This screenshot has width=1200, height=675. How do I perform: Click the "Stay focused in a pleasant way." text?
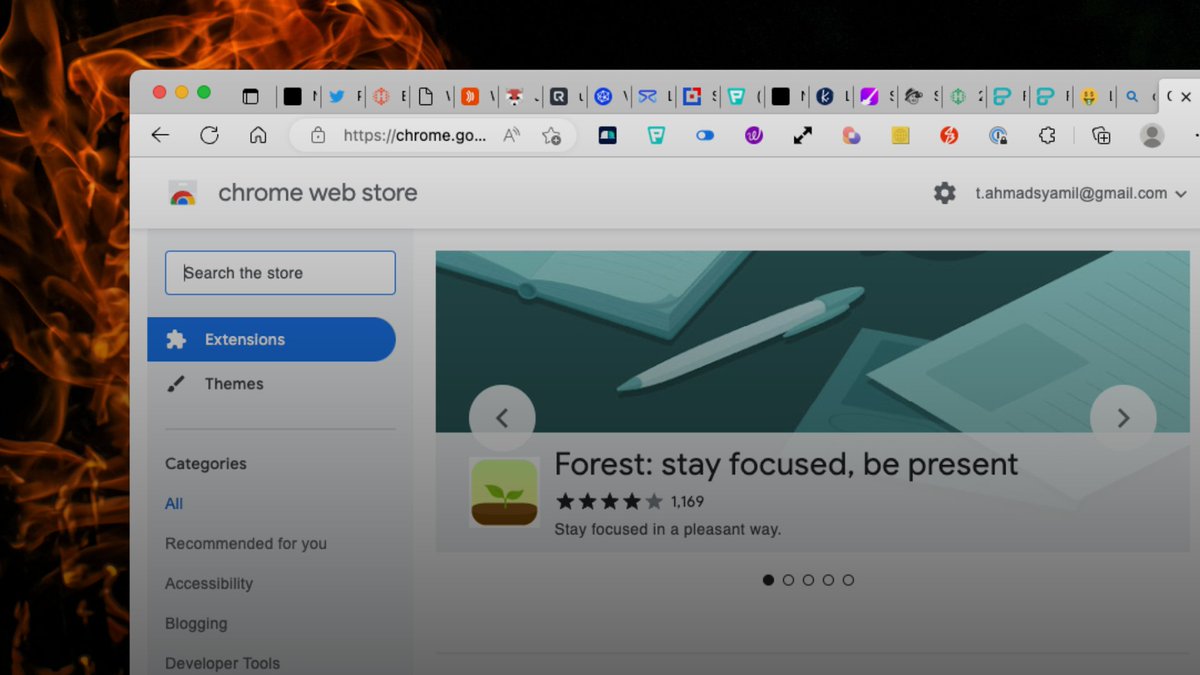pyautogui.click(x=668, y=529)
